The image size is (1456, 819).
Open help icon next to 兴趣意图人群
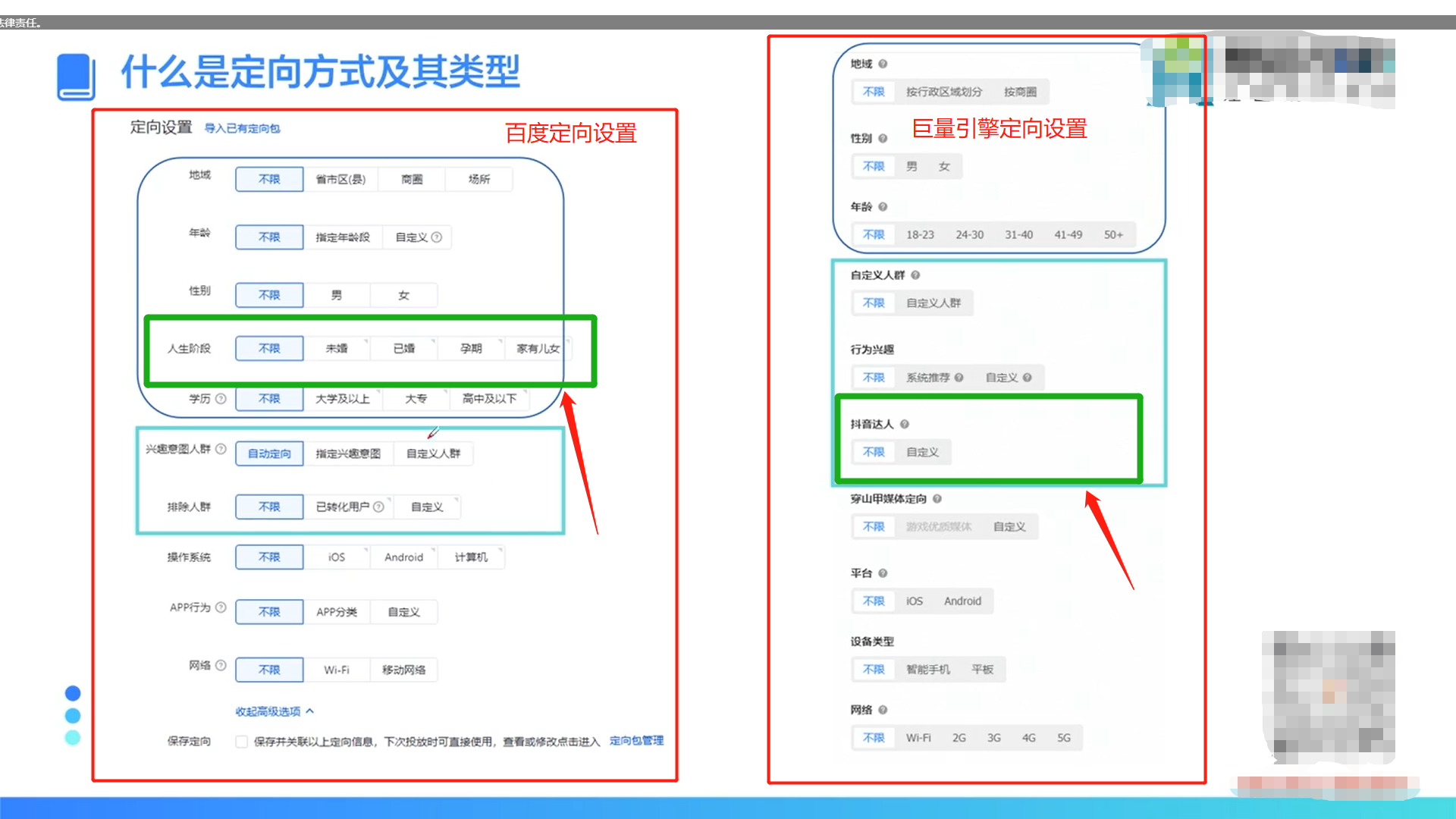coord(221,449)
